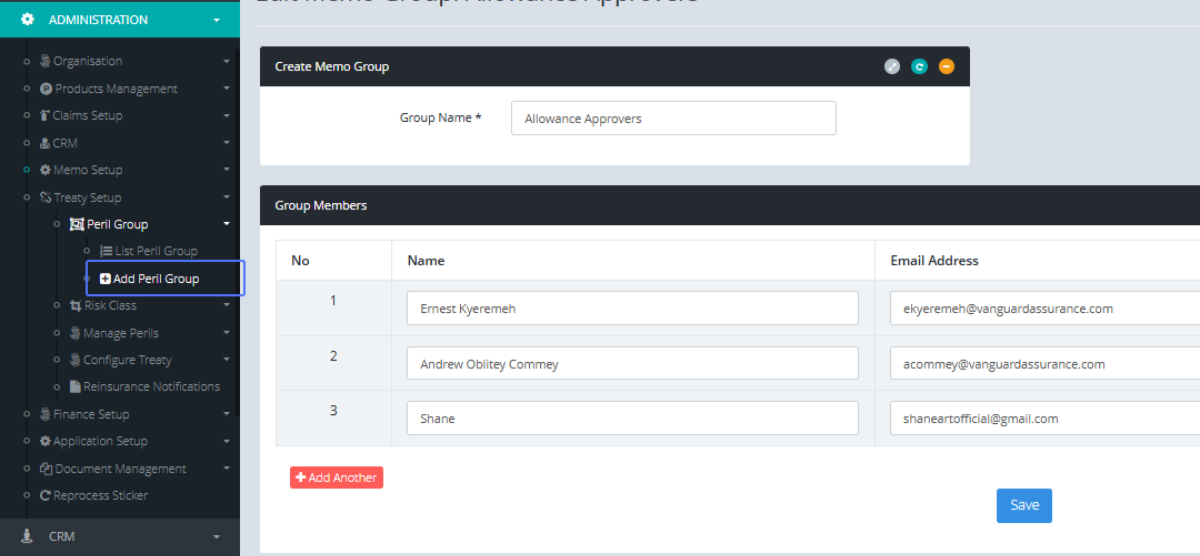Click the Reprocess Sticker refresh icon
The height and width of the screenshot is (556, 1200).
pos(45,496)
